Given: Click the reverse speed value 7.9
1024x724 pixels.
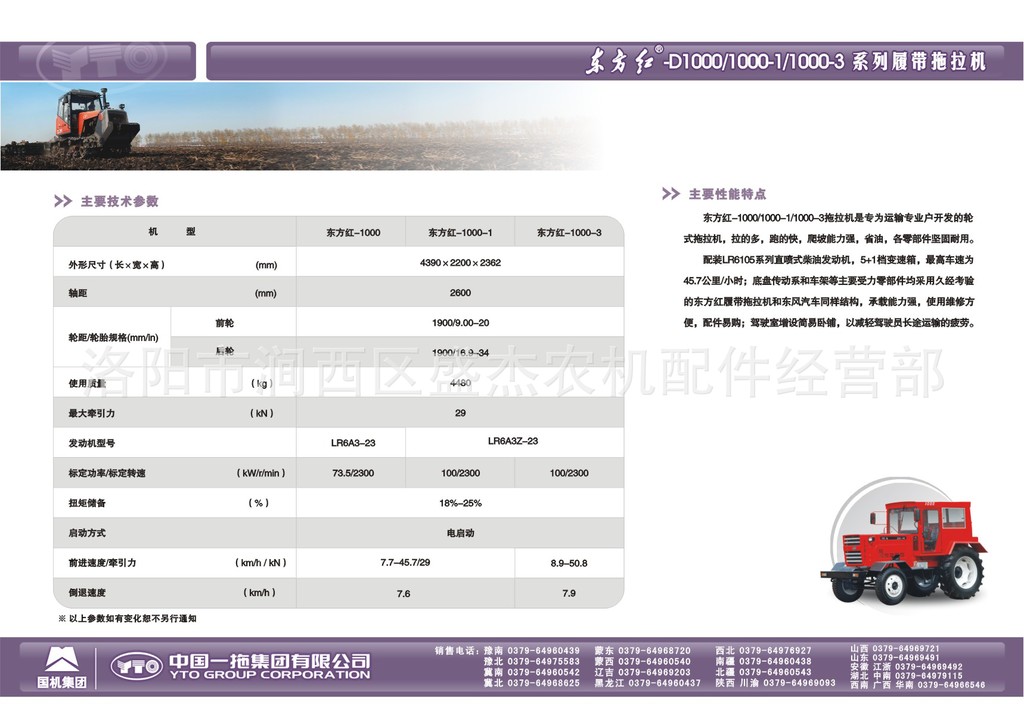Looking at the screenshot, I should tap(569, 593).
